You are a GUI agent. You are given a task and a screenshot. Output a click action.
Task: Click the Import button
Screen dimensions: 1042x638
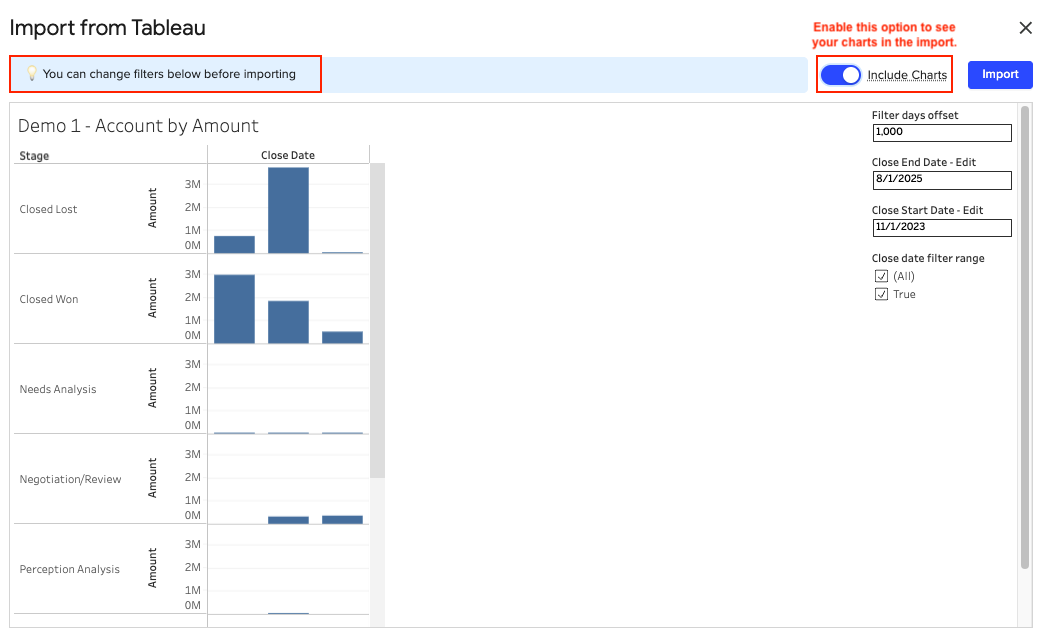click(x=999, y=74)
